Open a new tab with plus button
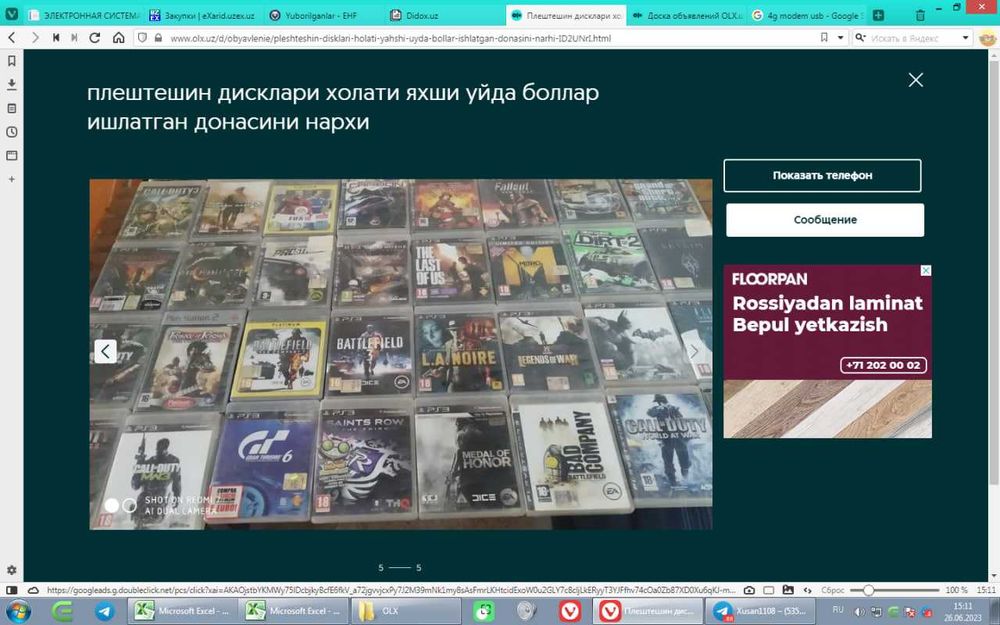The height and width of the screenshot is (625, 1000). pos(878,15)
